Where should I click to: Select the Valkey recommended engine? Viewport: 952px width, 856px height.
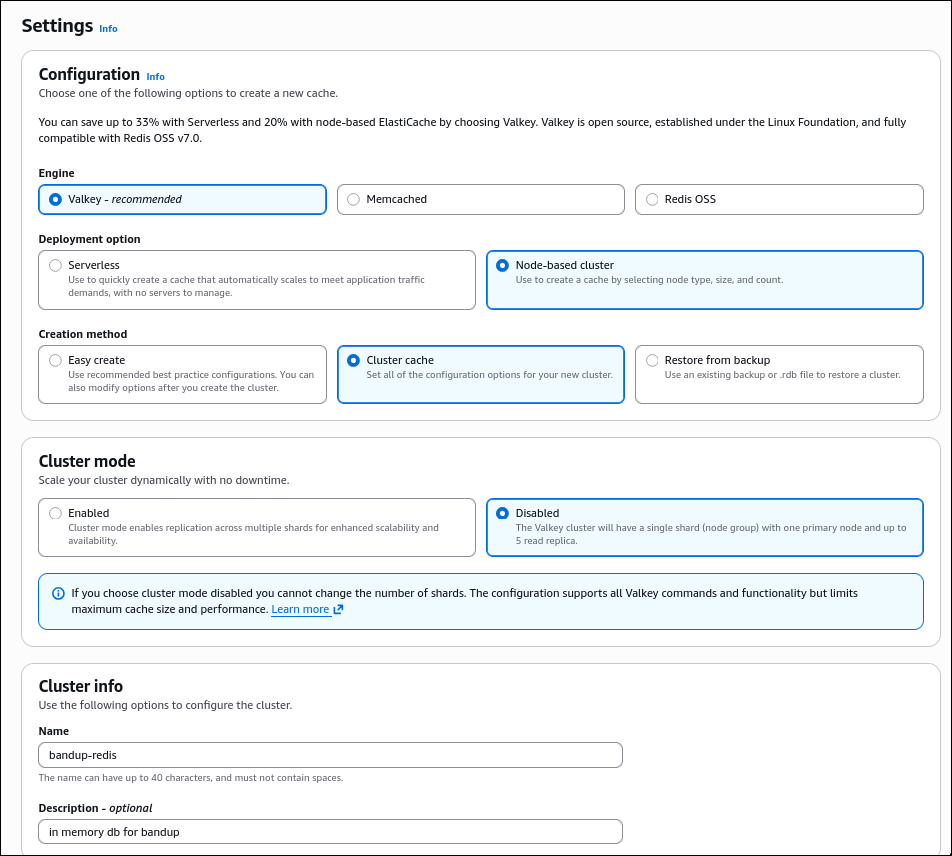tap(55, 199)
